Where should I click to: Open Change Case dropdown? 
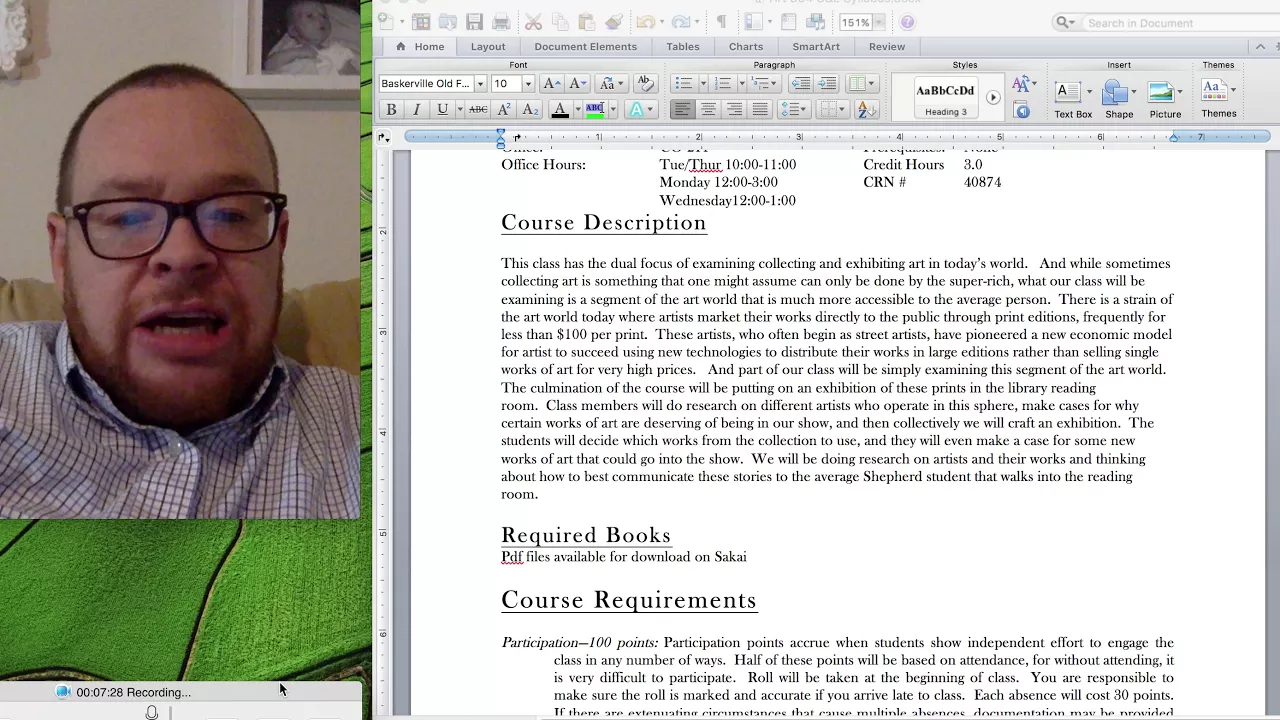pyautogui.click(x=612, y=84)
